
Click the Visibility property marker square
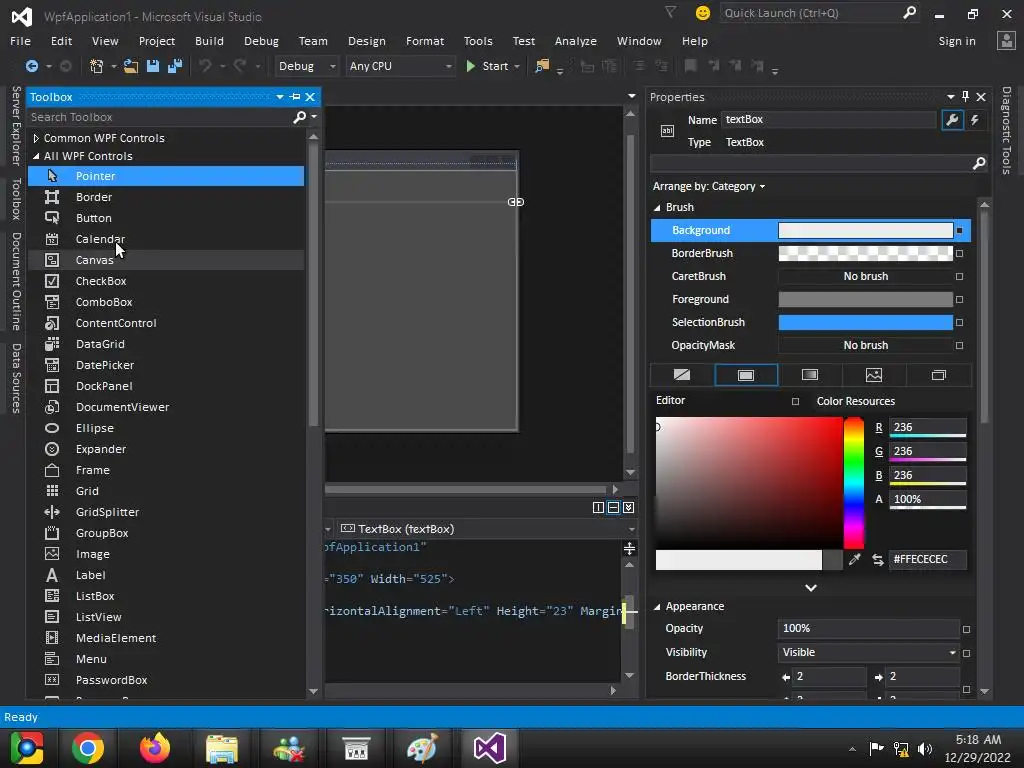[967, 653]
